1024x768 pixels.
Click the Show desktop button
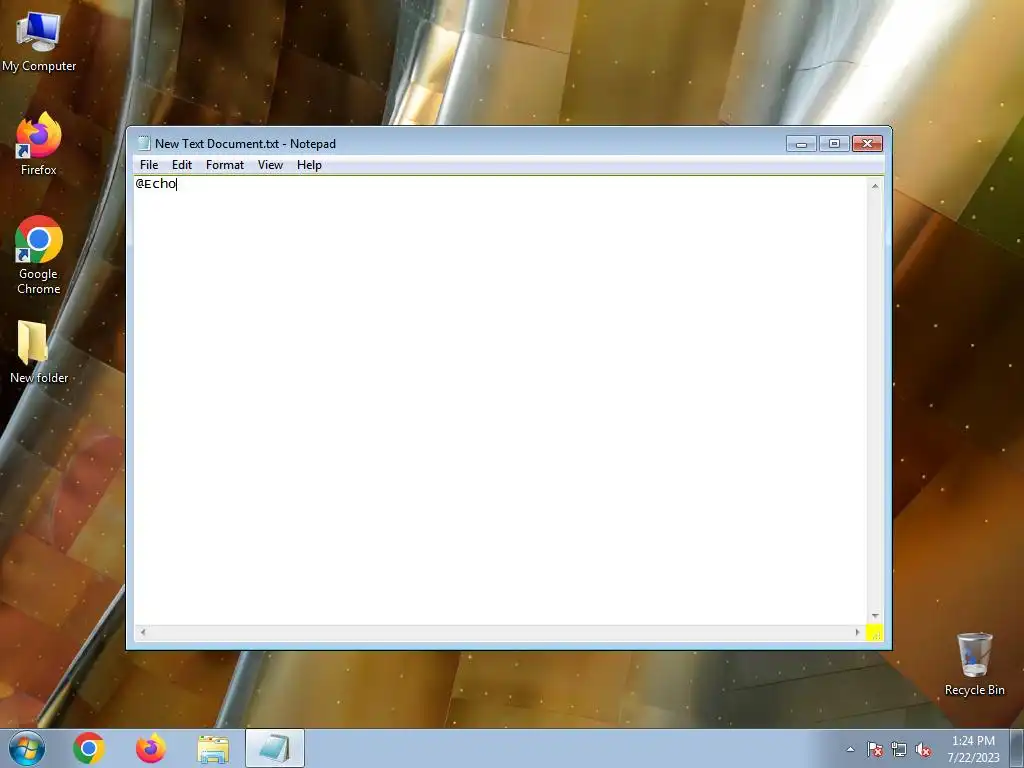pos(1017,748)
